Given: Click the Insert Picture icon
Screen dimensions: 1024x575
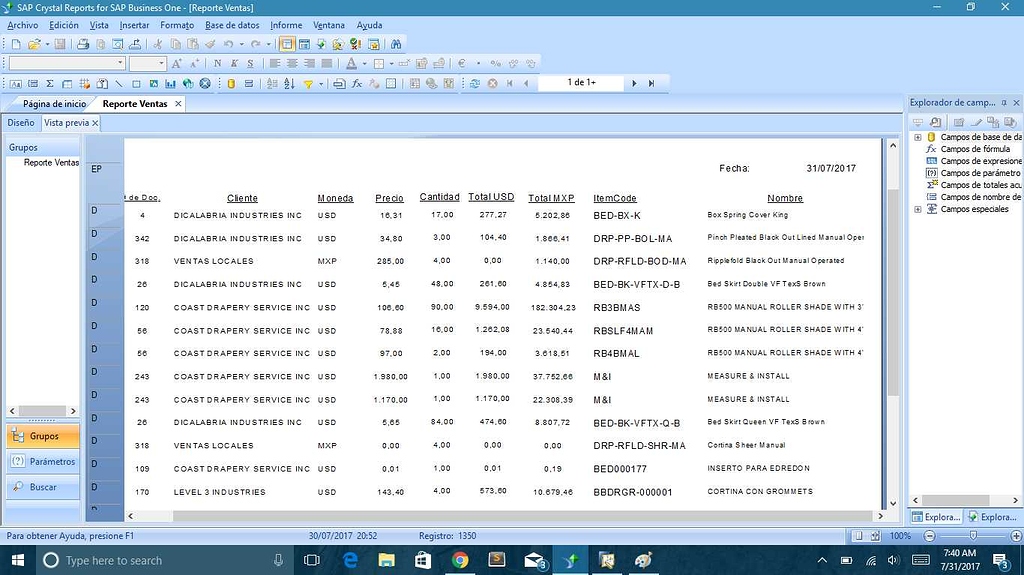Looking at the screenshot, I should [153, 84].
